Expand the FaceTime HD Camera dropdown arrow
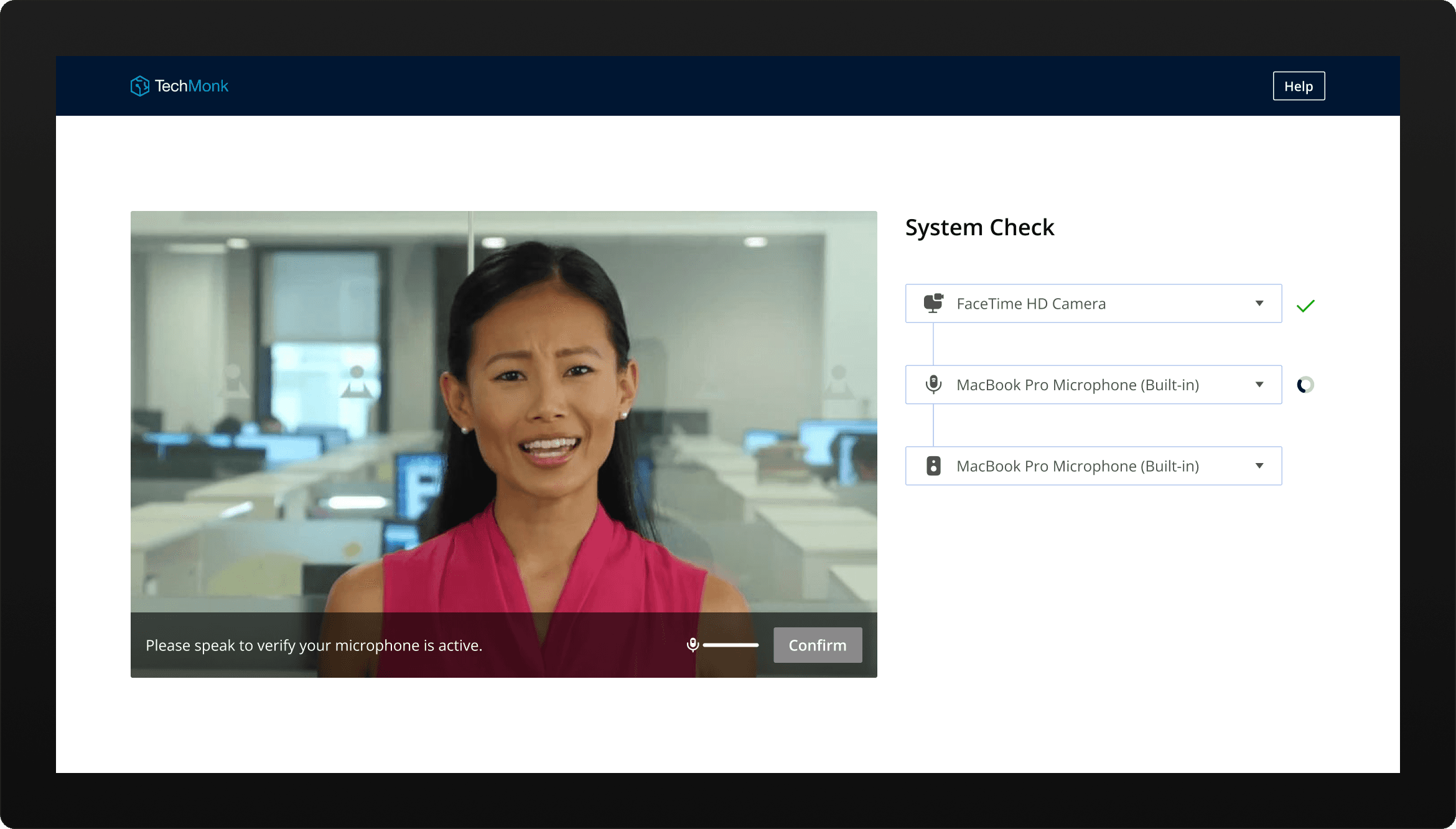This screenshot has width=1456, height=829. [1259, 303]
